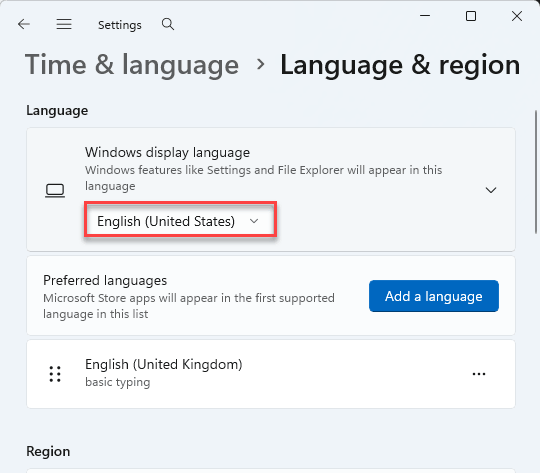Open the hamburger navigation menu
Screen dimensions: 540x473
[64, 24]
